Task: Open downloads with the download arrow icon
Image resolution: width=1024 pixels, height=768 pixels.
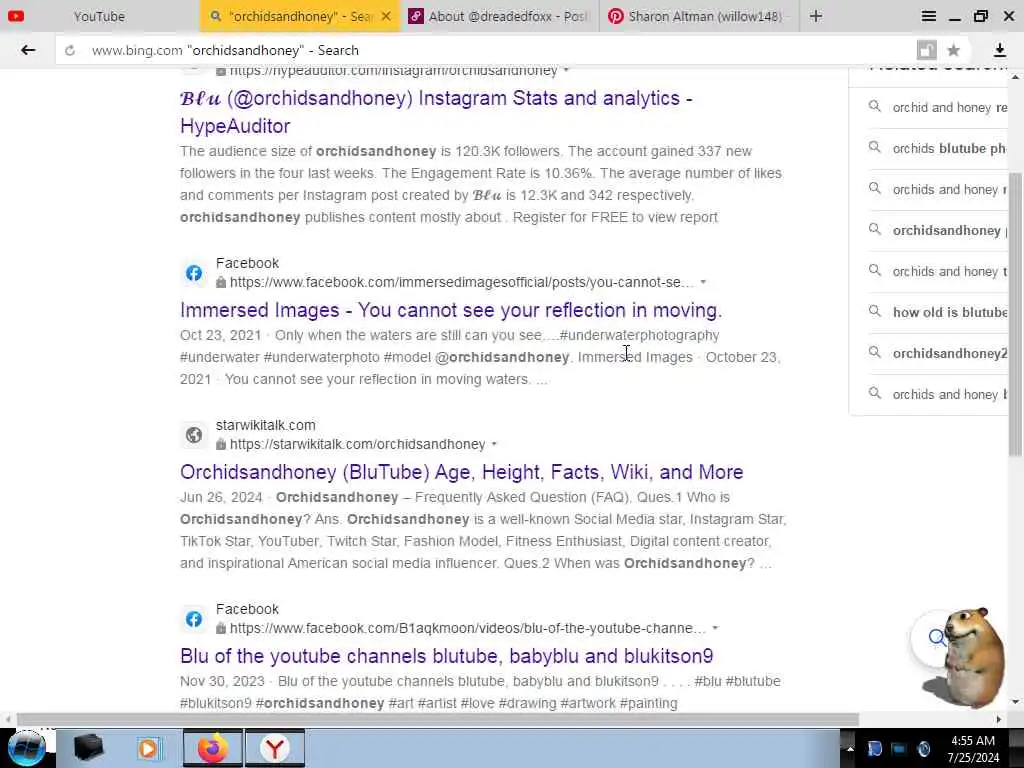Action: (x=999, y=50)
